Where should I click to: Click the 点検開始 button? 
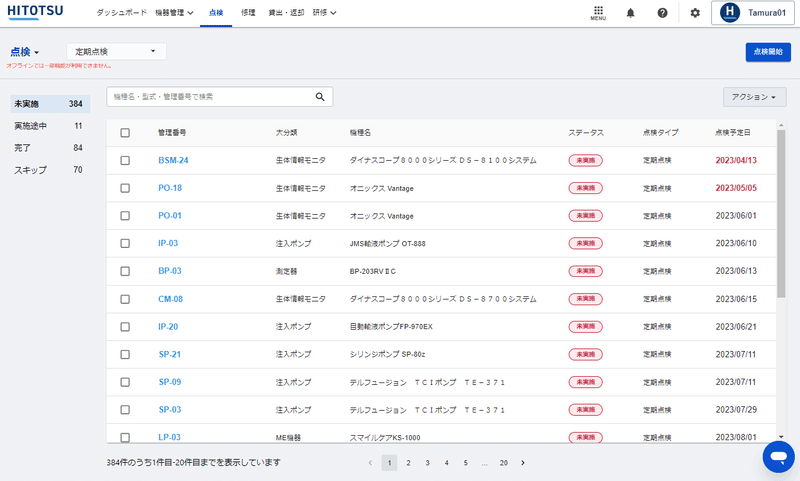(x=768, y=52)
